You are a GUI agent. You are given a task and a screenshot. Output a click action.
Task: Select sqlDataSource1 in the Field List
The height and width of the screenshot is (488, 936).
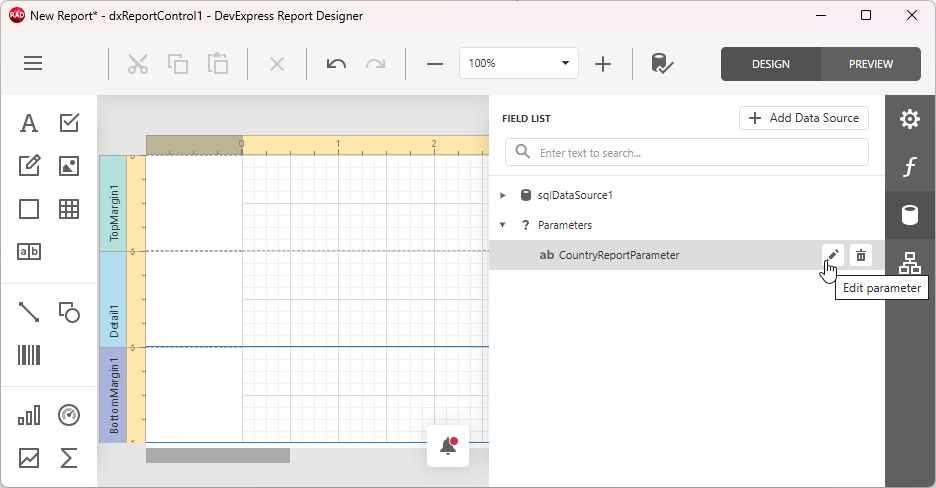(x=575, y=195)
